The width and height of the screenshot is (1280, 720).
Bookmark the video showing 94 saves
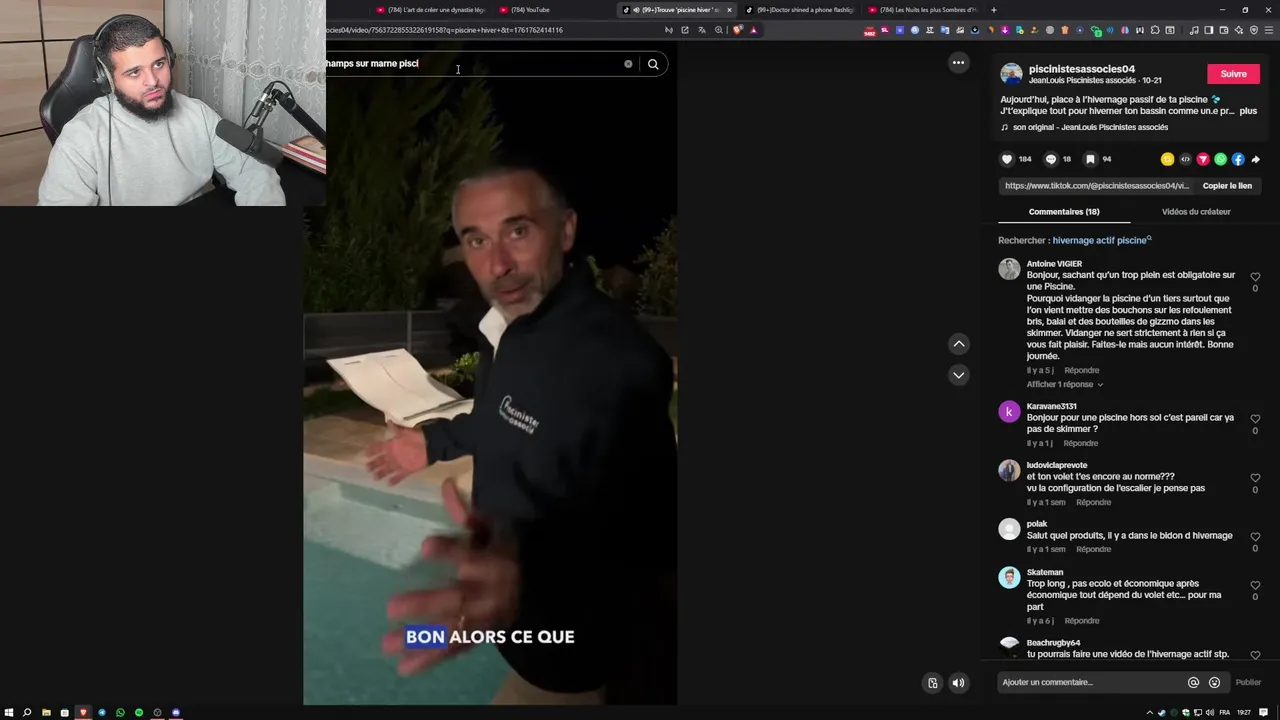(1090, 159)
